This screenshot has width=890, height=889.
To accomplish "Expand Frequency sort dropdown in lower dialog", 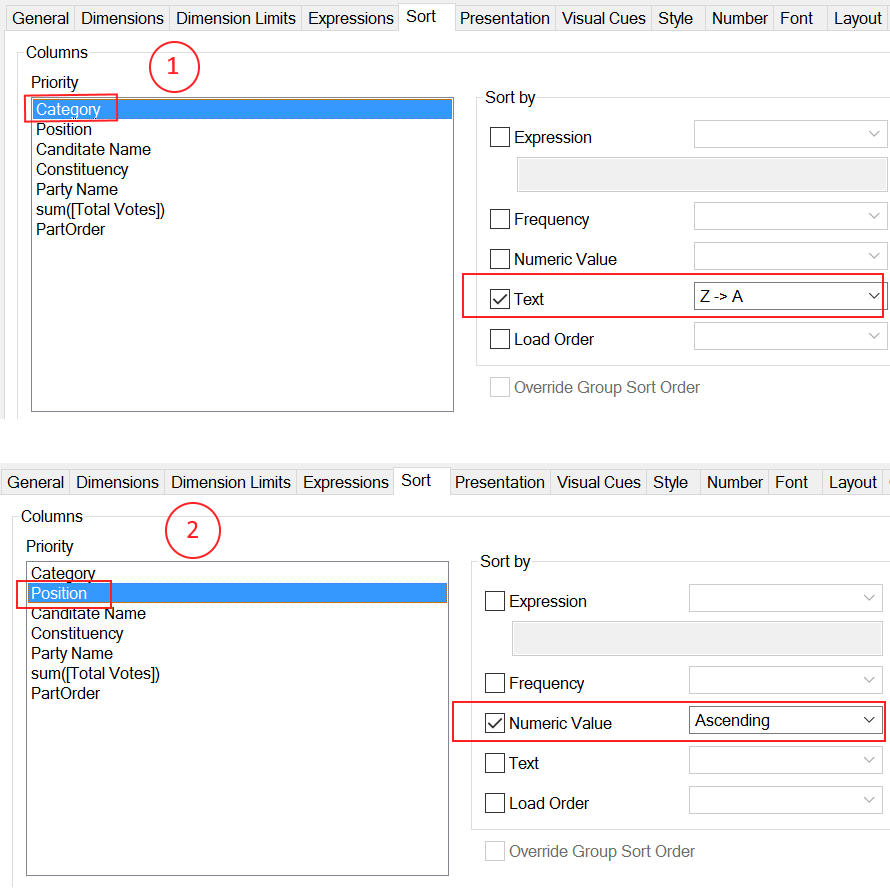I will point(784,683).
